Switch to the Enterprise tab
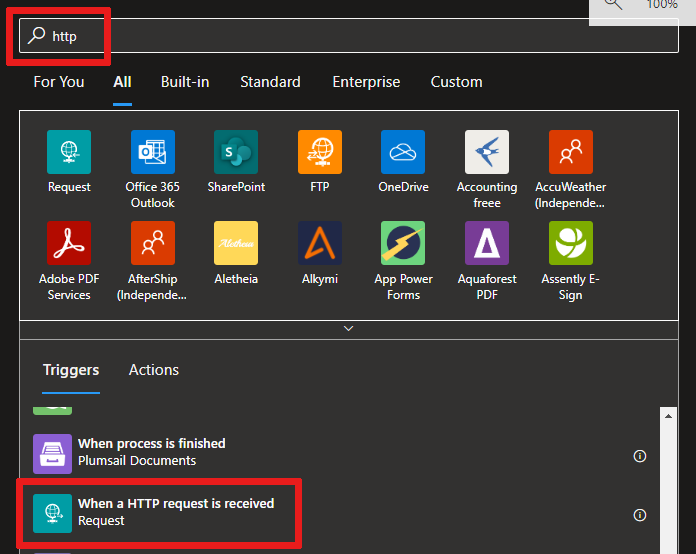 (x=366, y=82)
